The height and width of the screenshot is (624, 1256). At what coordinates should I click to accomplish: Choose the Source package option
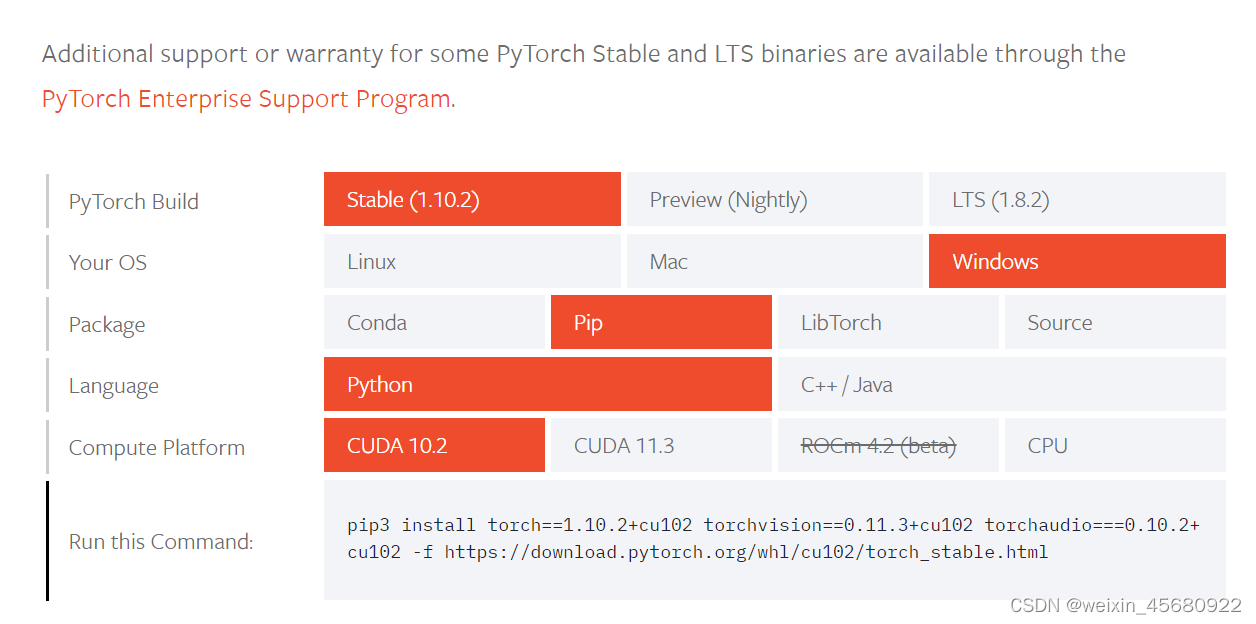(1115, 322)
